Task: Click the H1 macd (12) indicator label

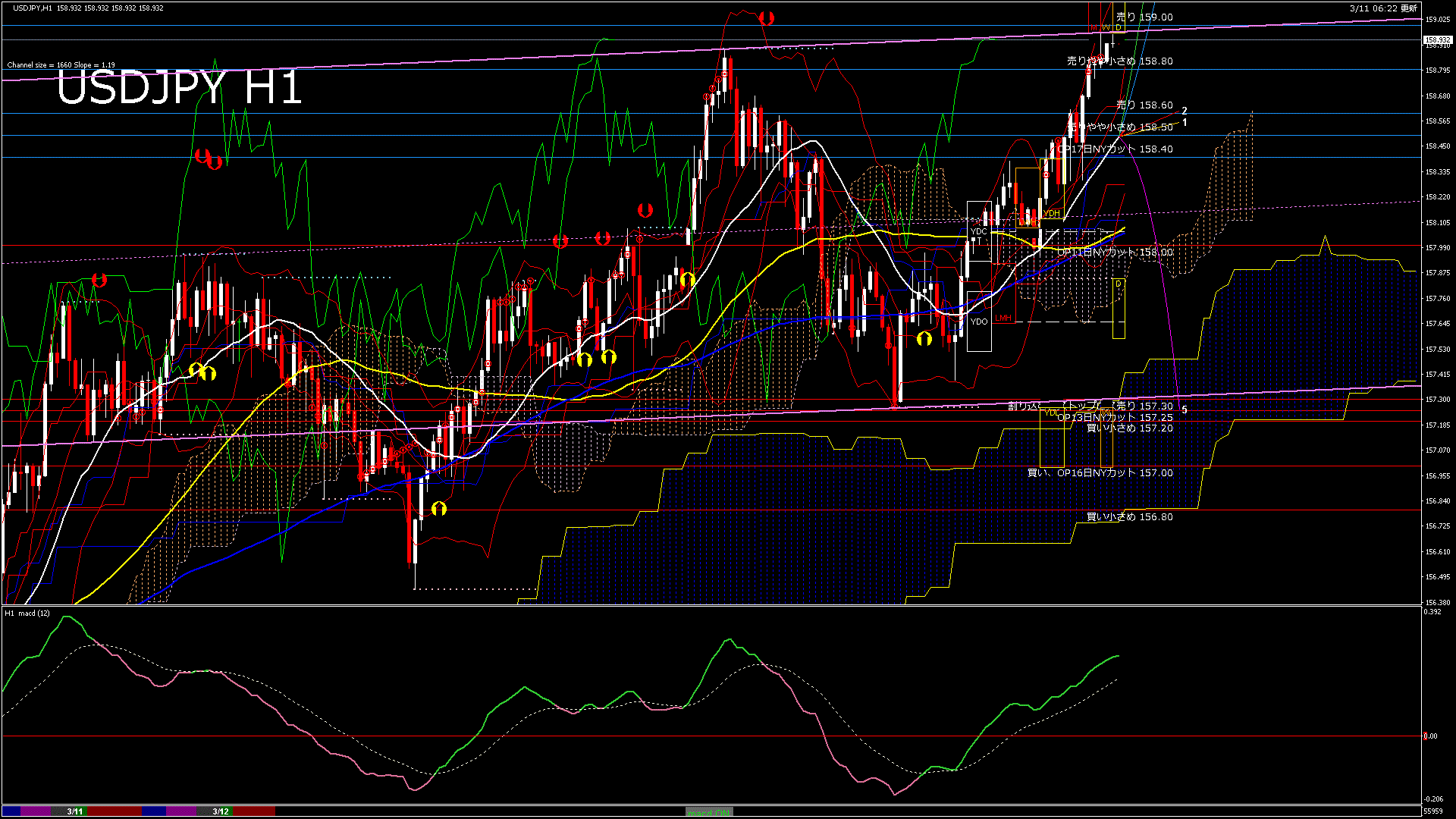Action: coord(27,613)
